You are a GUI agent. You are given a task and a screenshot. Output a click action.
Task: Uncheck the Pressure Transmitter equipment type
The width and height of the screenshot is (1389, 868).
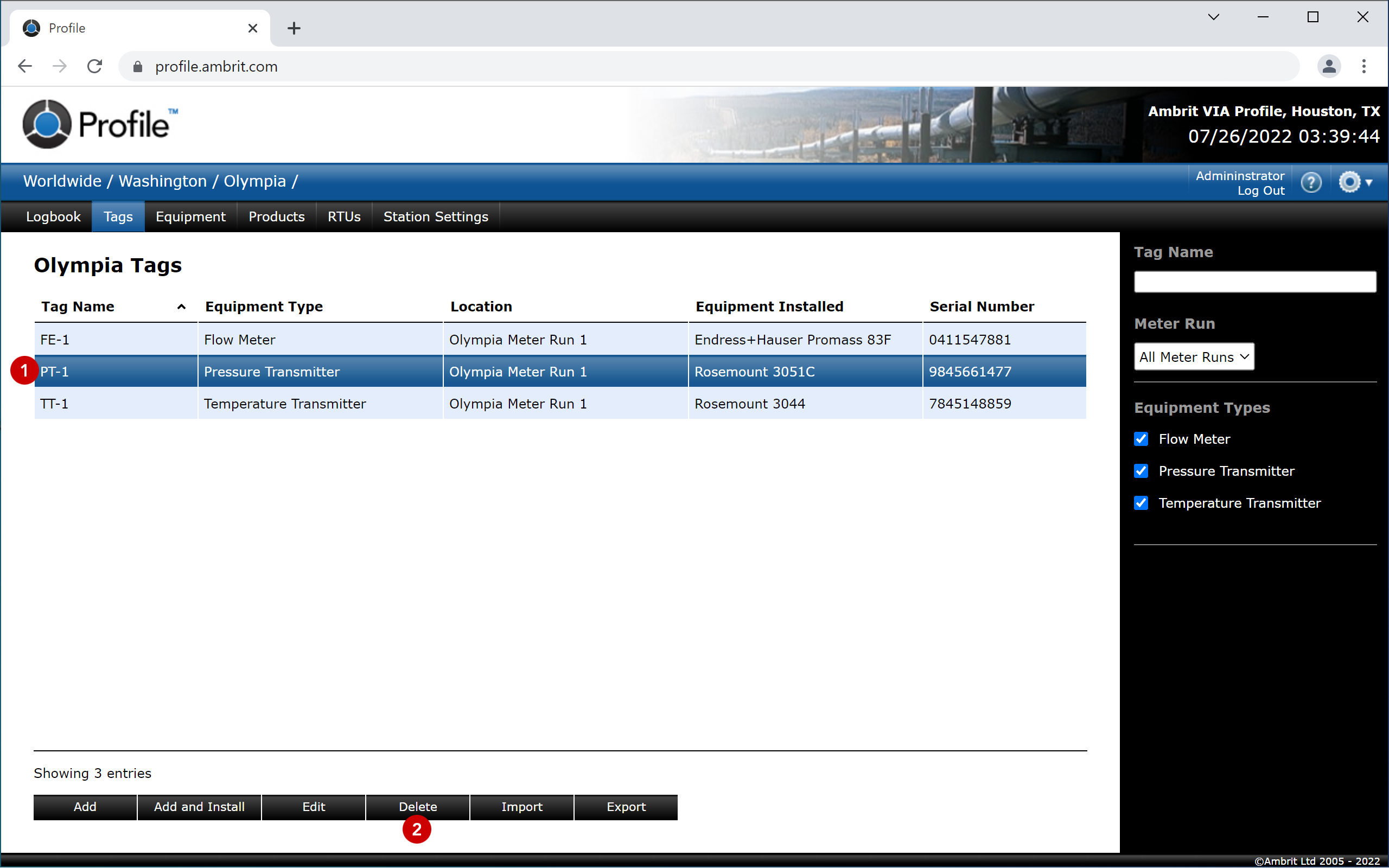tap(1141, 471)
